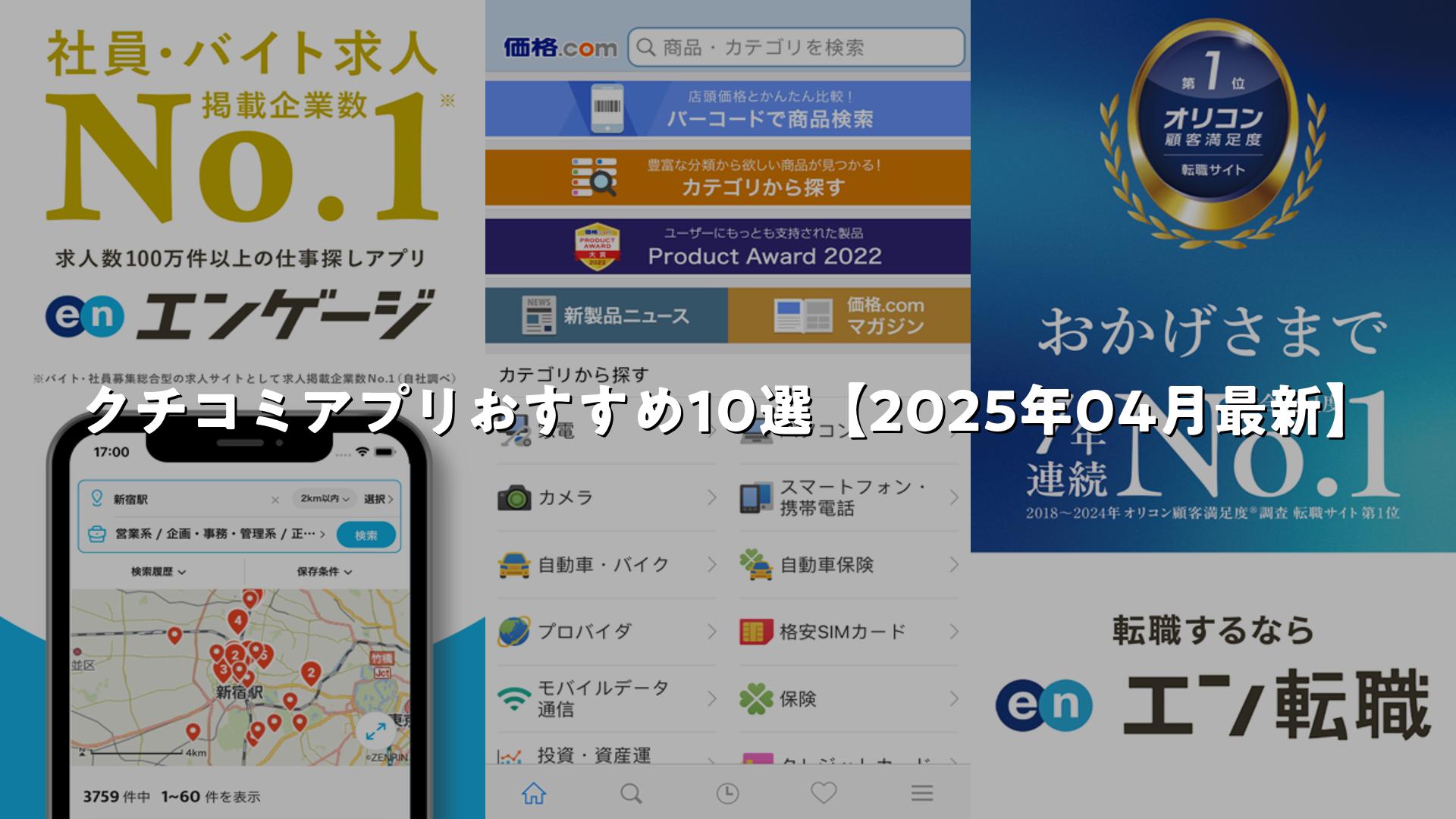Expand the プロバイダ row chevron
Image resolution: width=1456 pixels, height=819 pixels.
pos(711,631)
